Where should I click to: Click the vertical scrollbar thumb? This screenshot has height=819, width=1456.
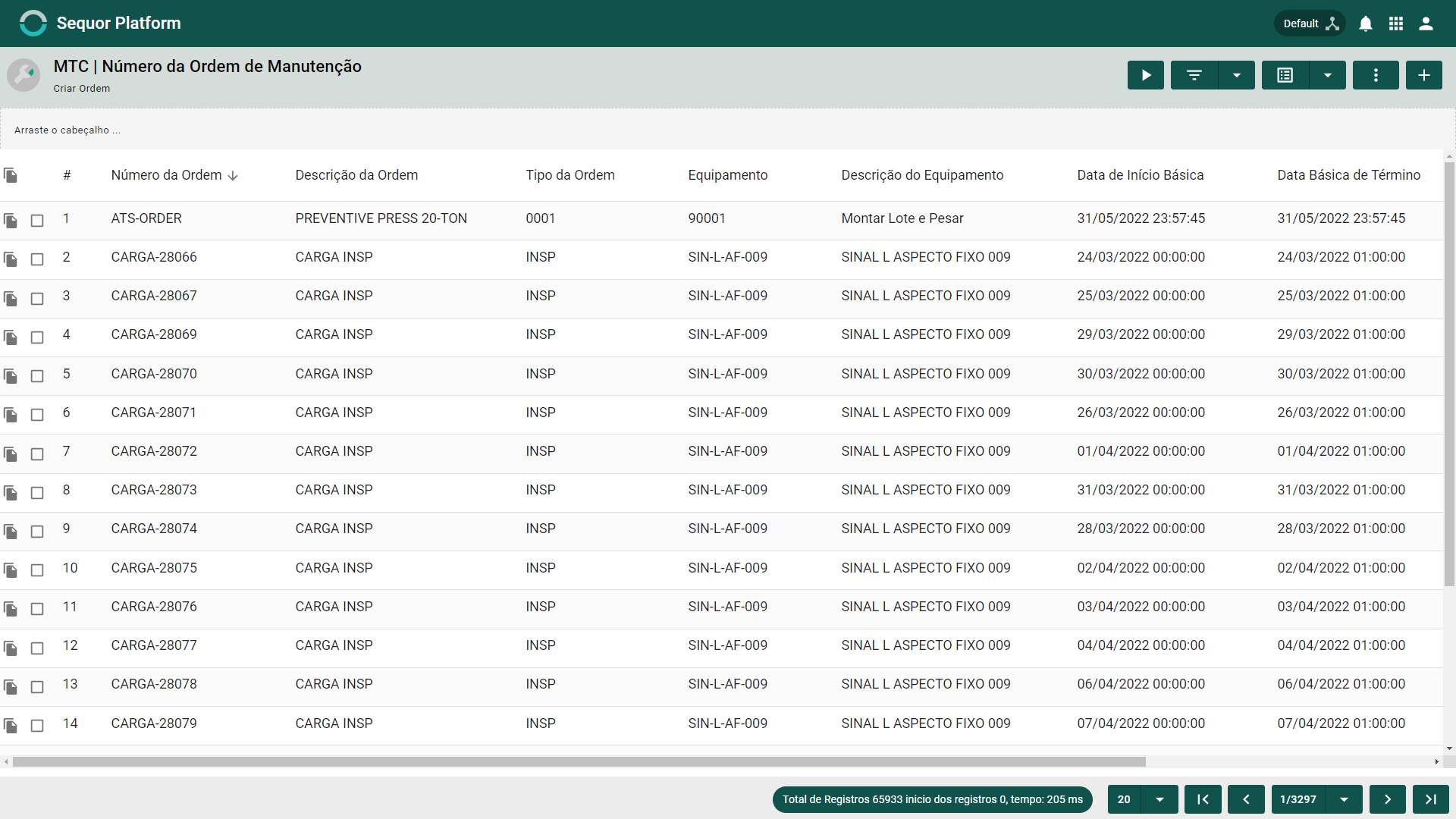point(1449,374)
